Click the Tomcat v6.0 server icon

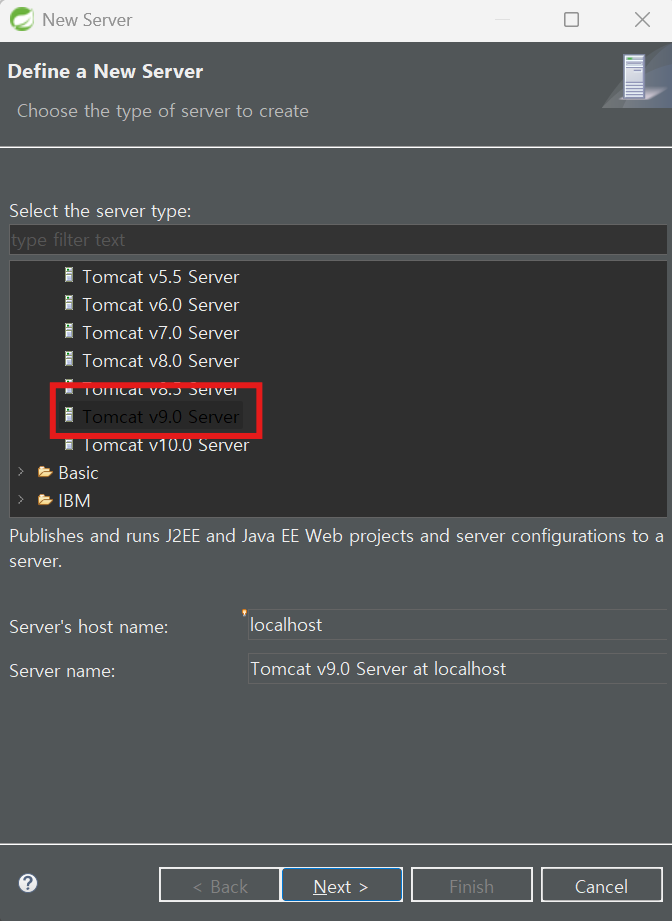(x=69, y=302)
